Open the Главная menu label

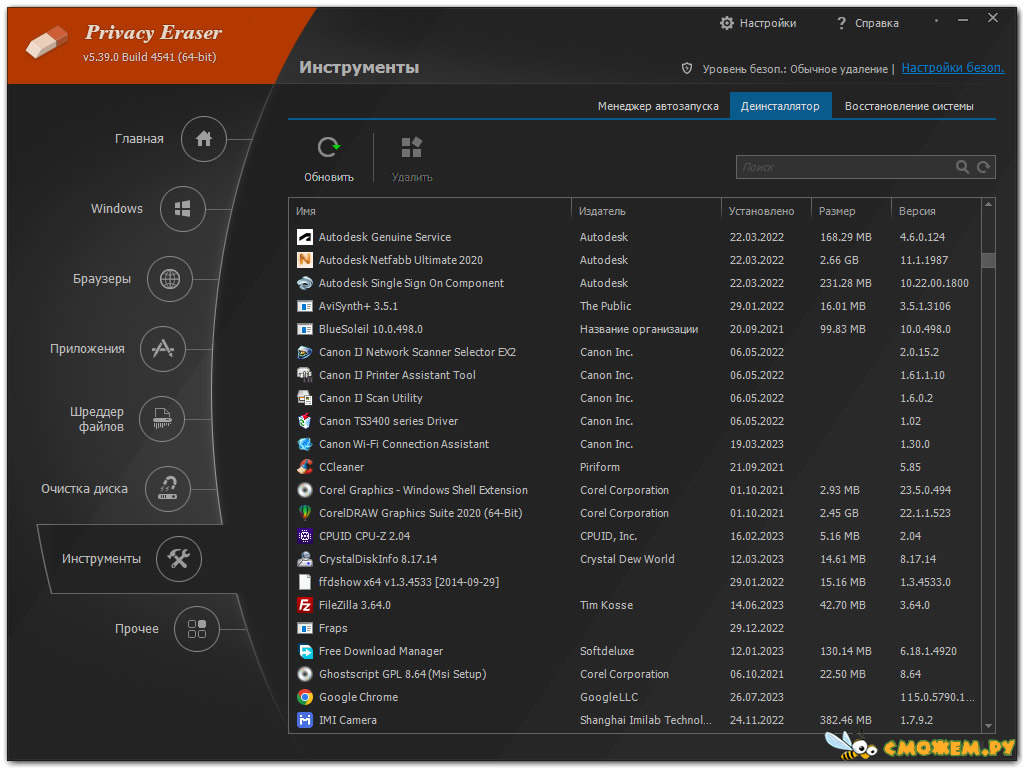pyautogui.click(x=139, y=139)
